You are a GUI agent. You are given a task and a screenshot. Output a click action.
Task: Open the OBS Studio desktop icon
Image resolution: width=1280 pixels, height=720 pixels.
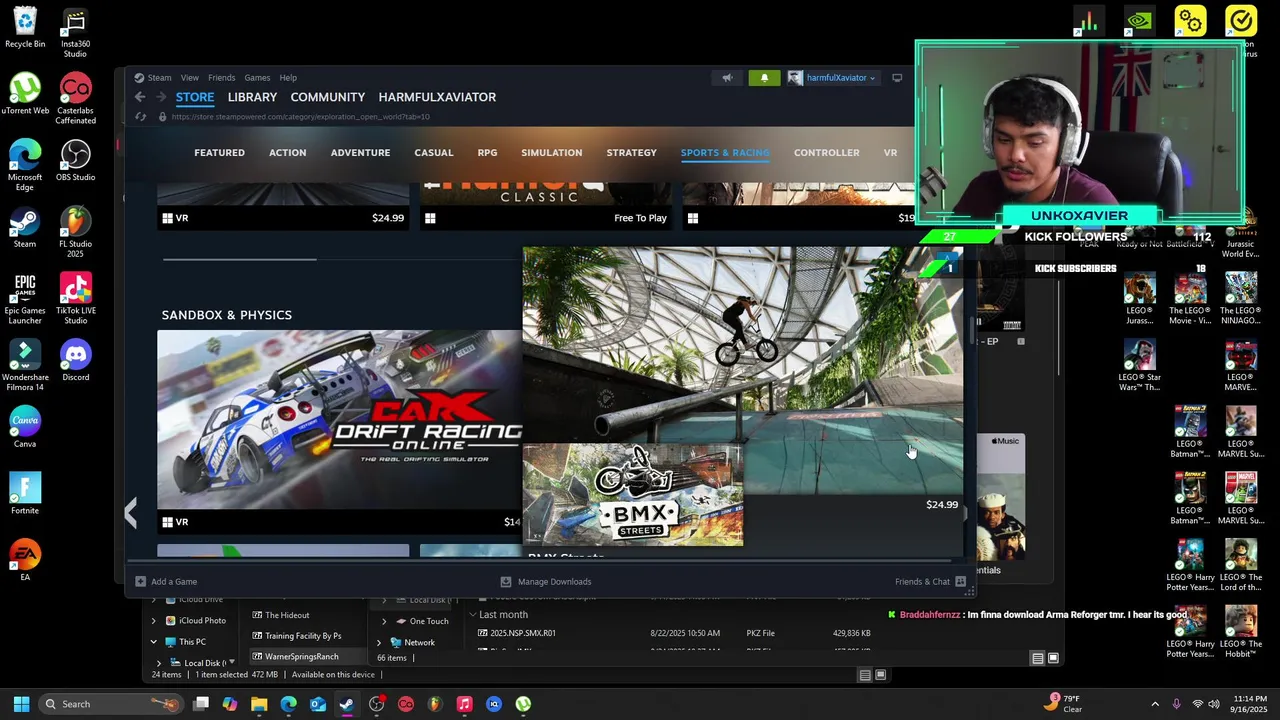75,162
